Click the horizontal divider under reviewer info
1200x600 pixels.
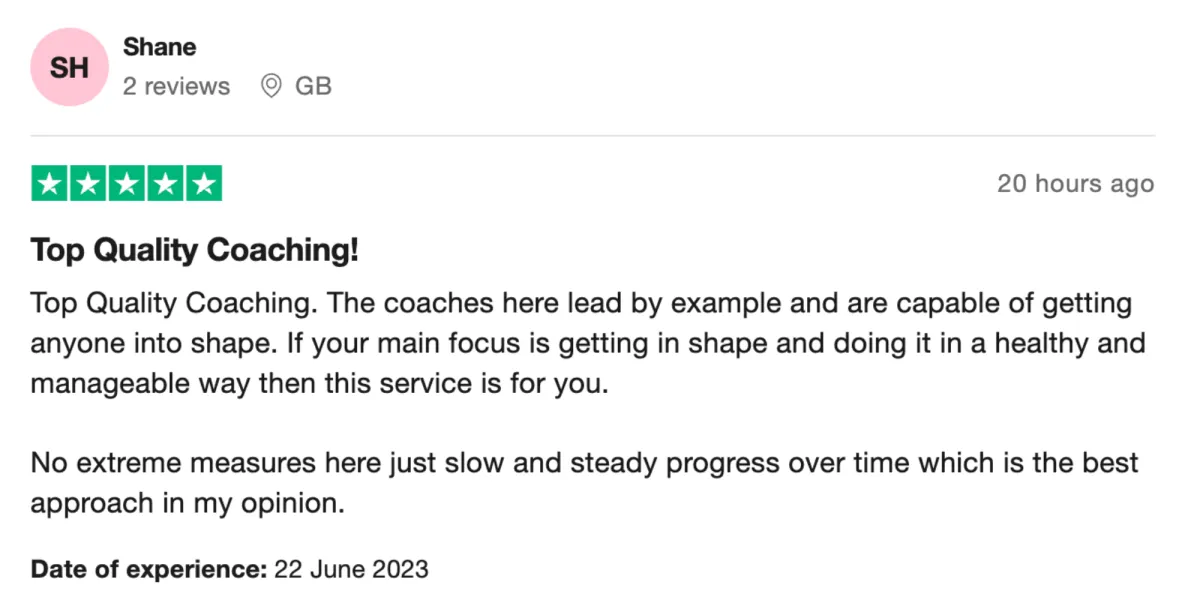tap(593, 135)
